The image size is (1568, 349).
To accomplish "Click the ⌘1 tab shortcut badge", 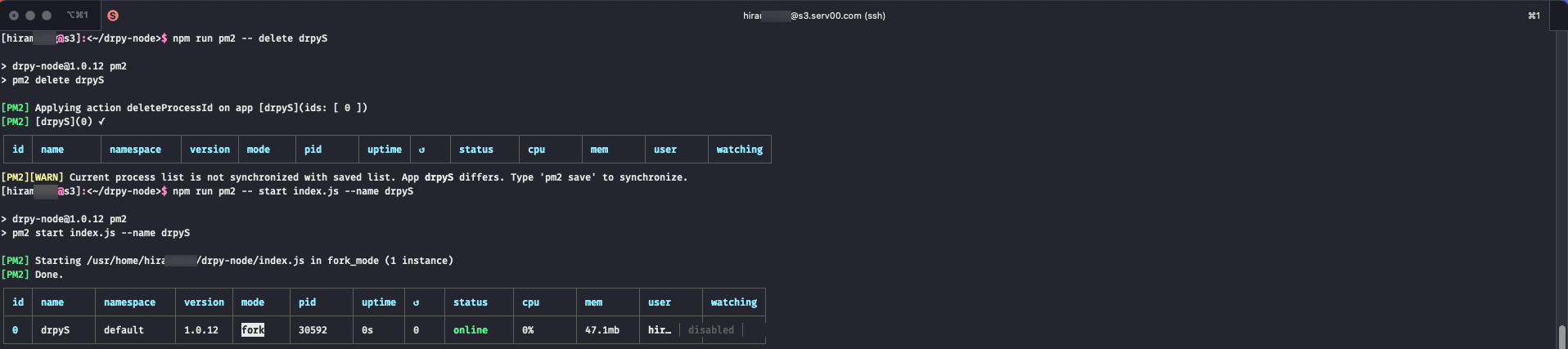I will pos(1534,16).
